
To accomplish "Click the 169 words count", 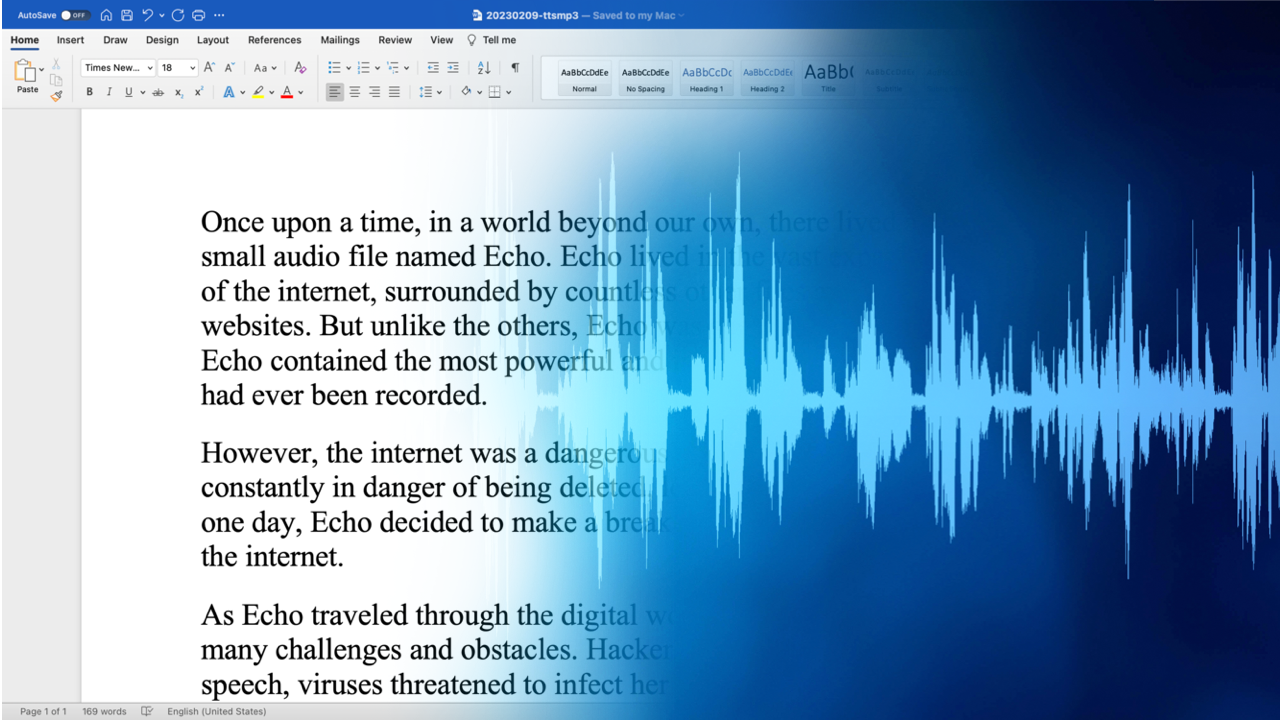I will coord(104,711).
